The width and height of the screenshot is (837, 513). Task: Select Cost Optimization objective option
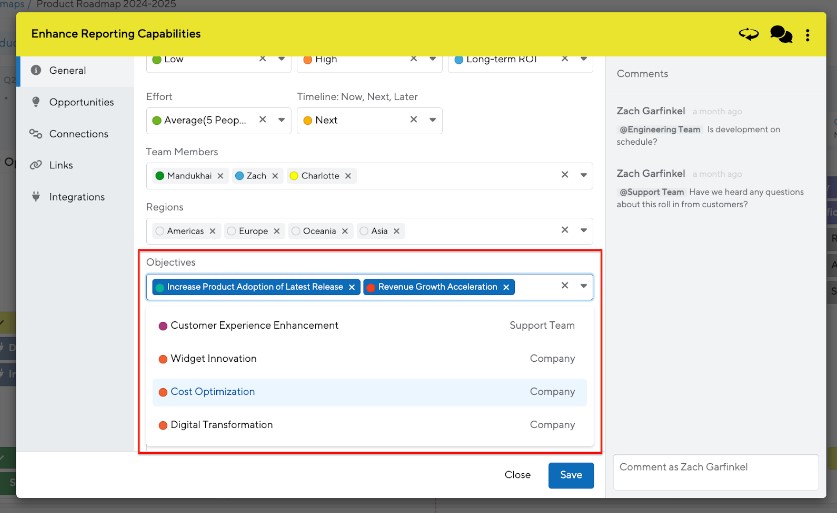click(213, 392)
